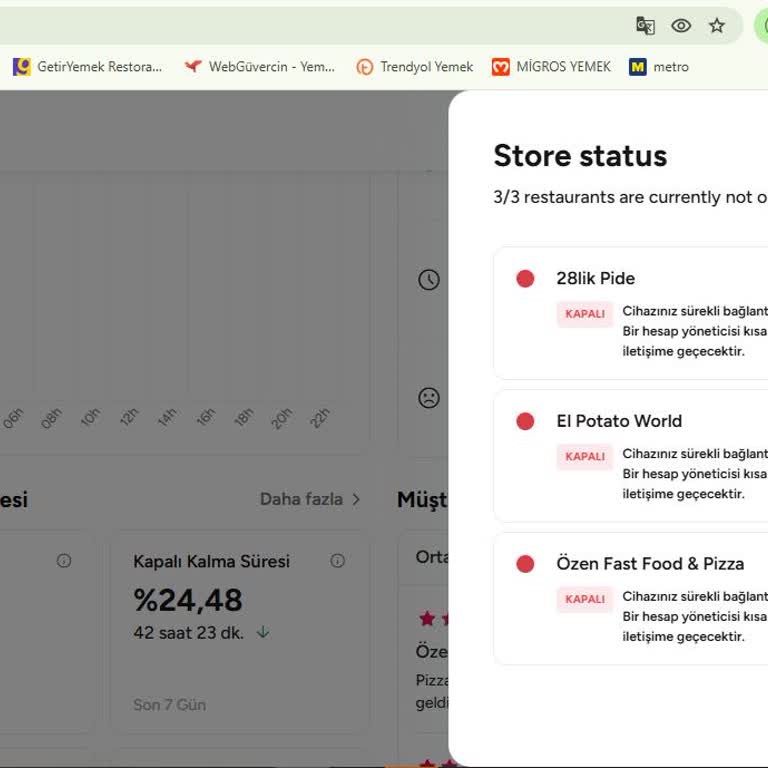This screenshot has height=768, width=768.
Task: Click the Kapalı Kalma Süresi percentage card
Action: [x=239, y=630]
